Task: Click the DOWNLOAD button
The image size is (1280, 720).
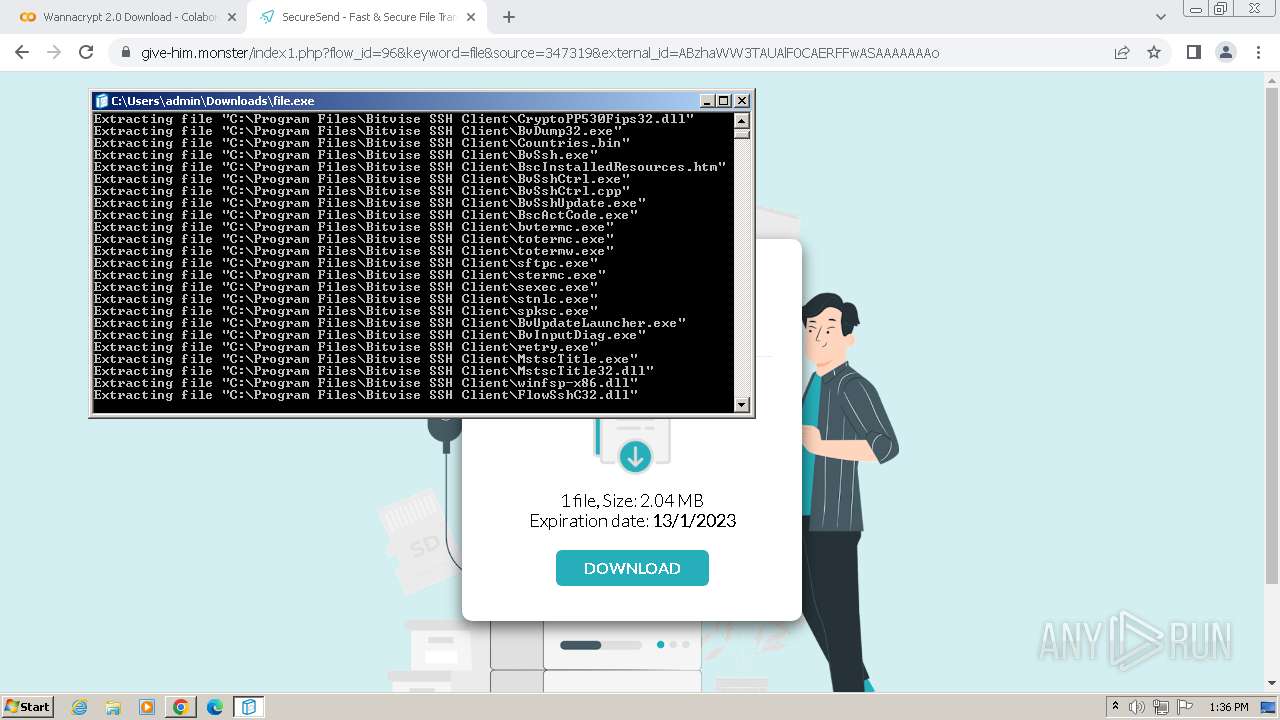Action: coord(632,568)
